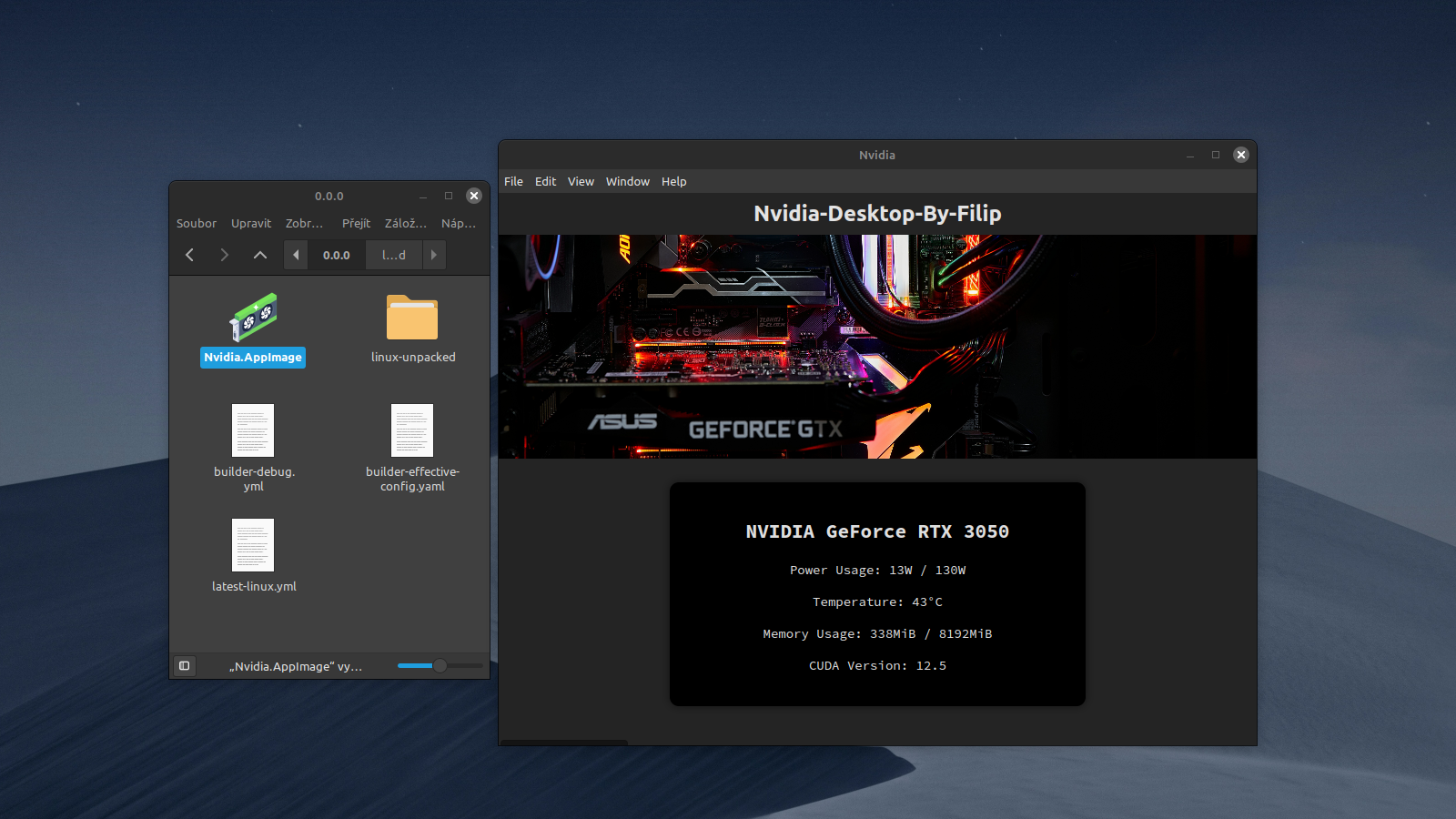This screenshot has width=1456, height=819.
Task: Open the linux-unpacked folder
Action: 412,318
